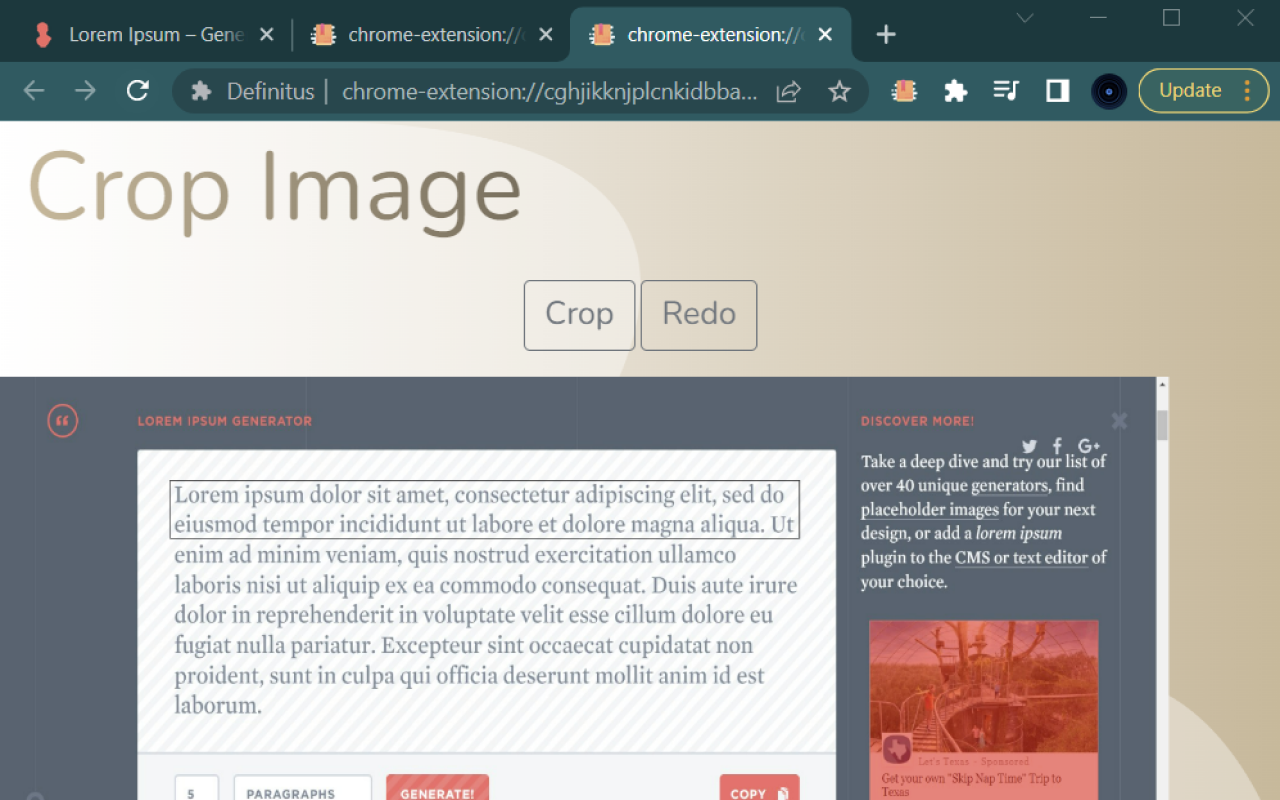The image size is (1280, 800).
Task: Follow the 'placeholder images' link
Action: 930,510
